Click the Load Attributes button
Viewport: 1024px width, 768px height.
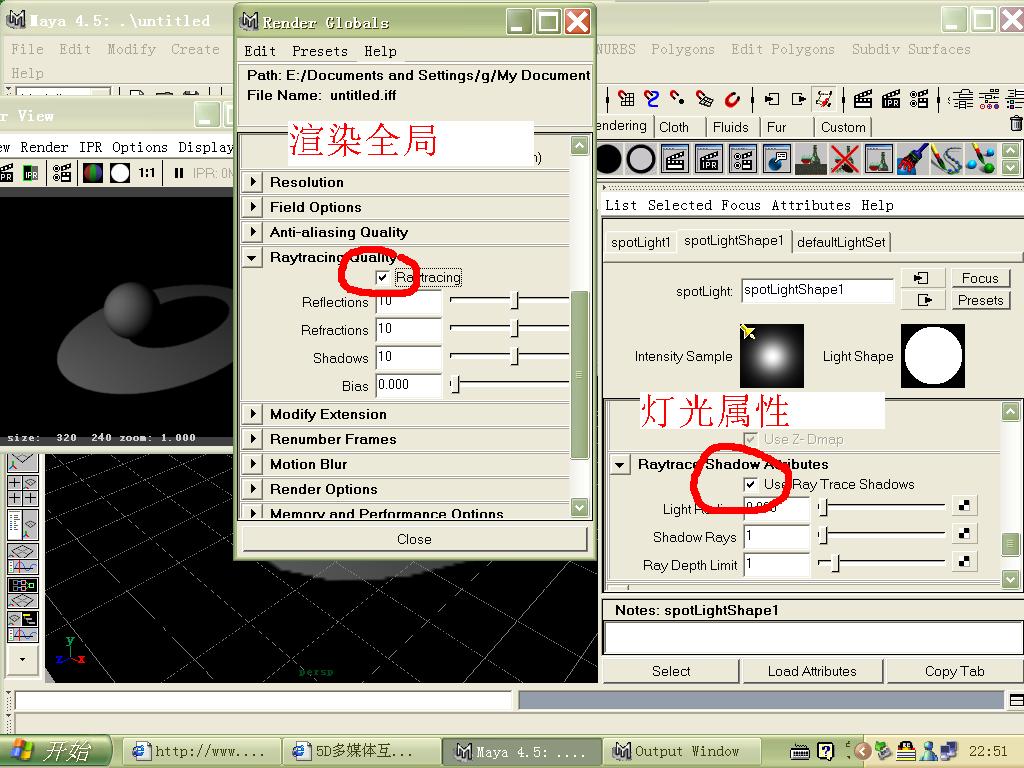(x=812, y=671)
